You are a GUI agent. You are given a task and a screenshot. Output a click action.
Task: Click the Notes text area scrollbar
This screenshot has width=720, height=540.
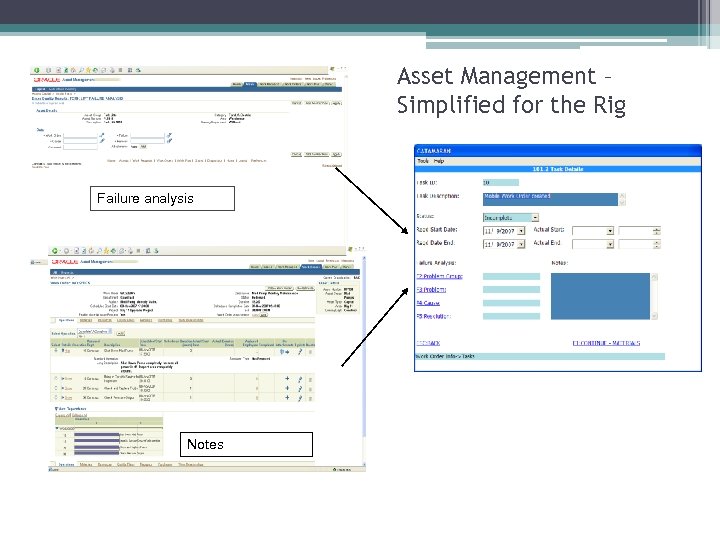coord(654,296)
